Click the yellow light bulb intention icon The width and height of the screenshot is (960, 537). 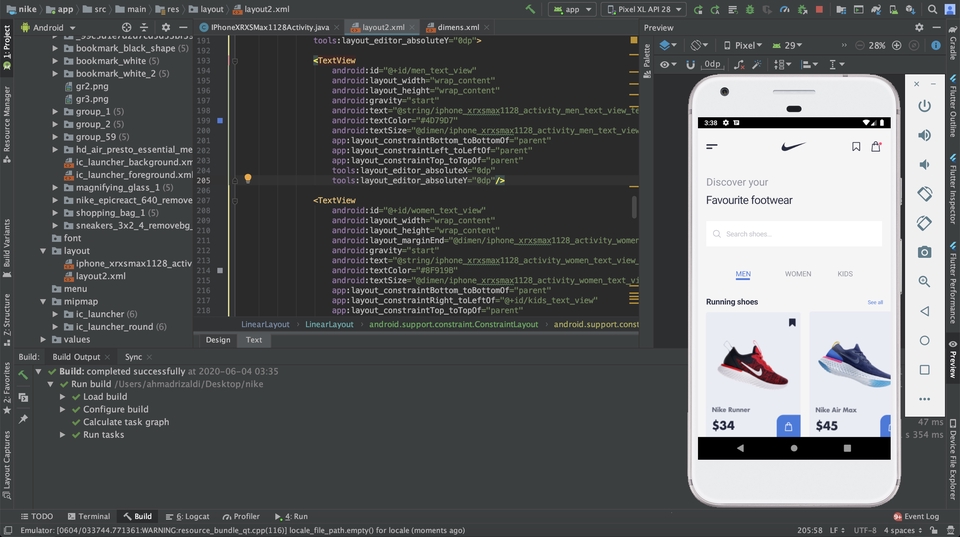click(248, 178)
